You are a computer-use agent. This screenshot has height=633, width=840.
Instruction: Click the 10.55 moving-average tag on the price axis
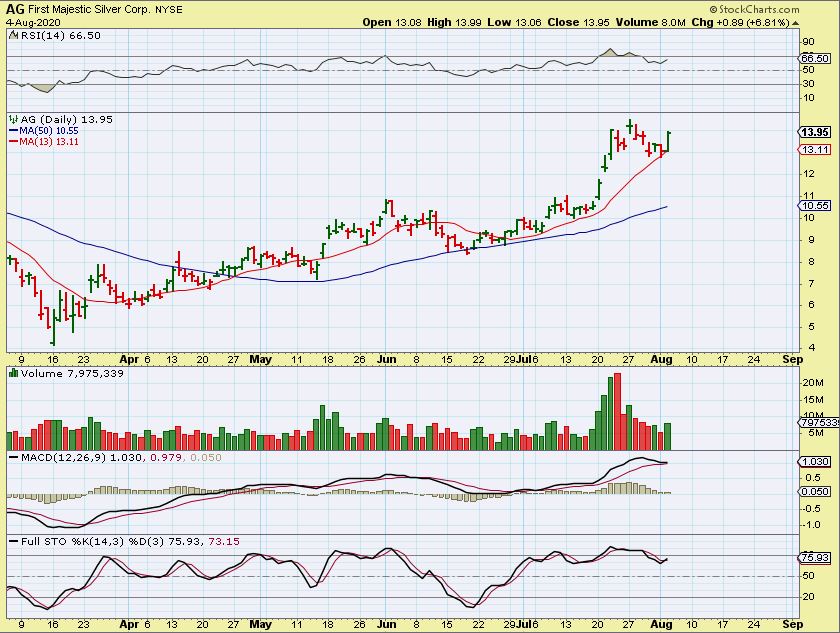815,206
